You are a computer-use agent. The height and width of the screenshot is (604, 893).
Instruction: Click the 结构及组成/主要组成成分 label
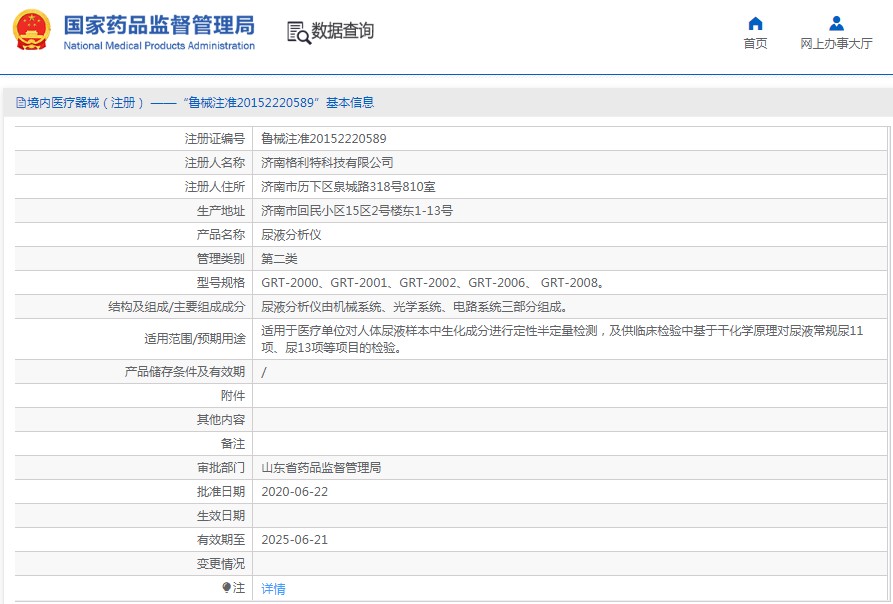[x=177, y=307]
